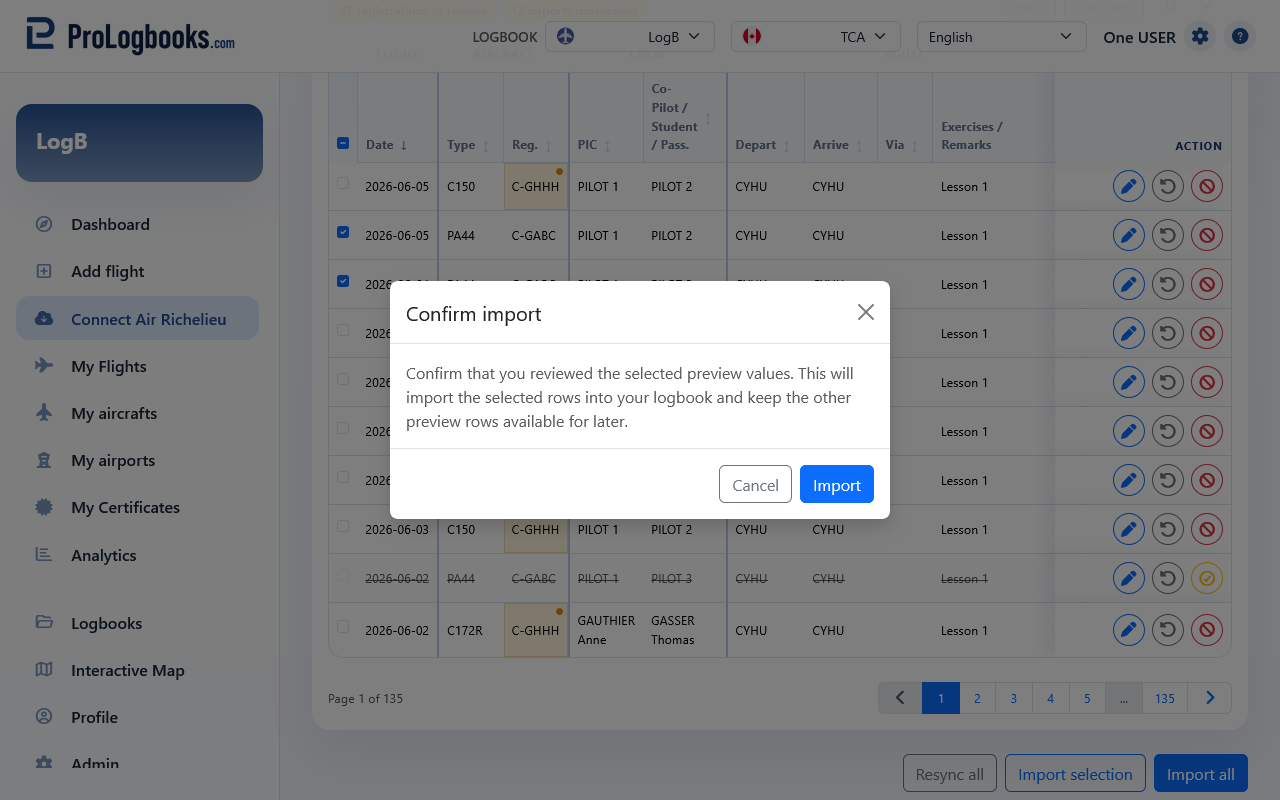
Task: Uncheck the PA44 2026-06-05 row checkbox
Action: (x=343, y=233)
